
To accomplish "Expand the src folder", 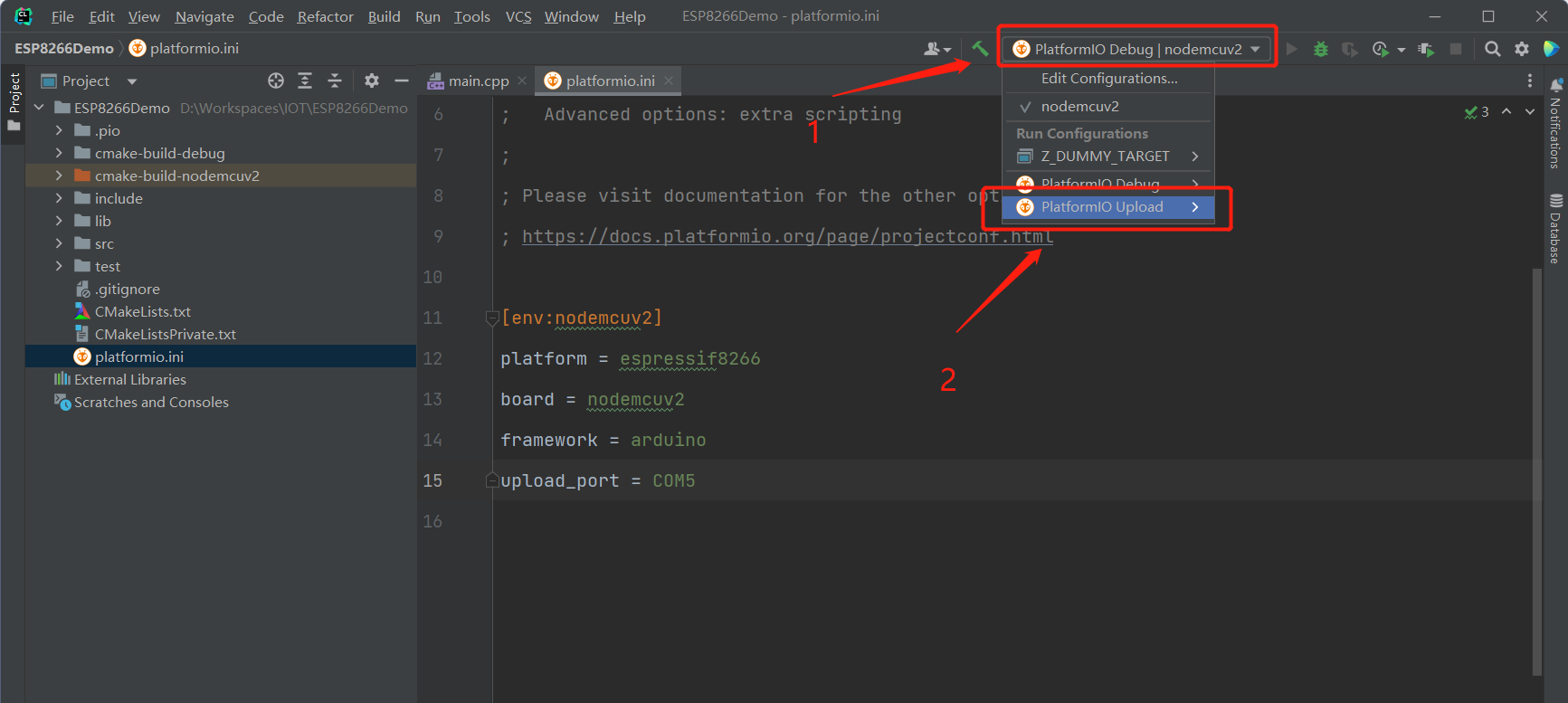I will coord(59,243).
